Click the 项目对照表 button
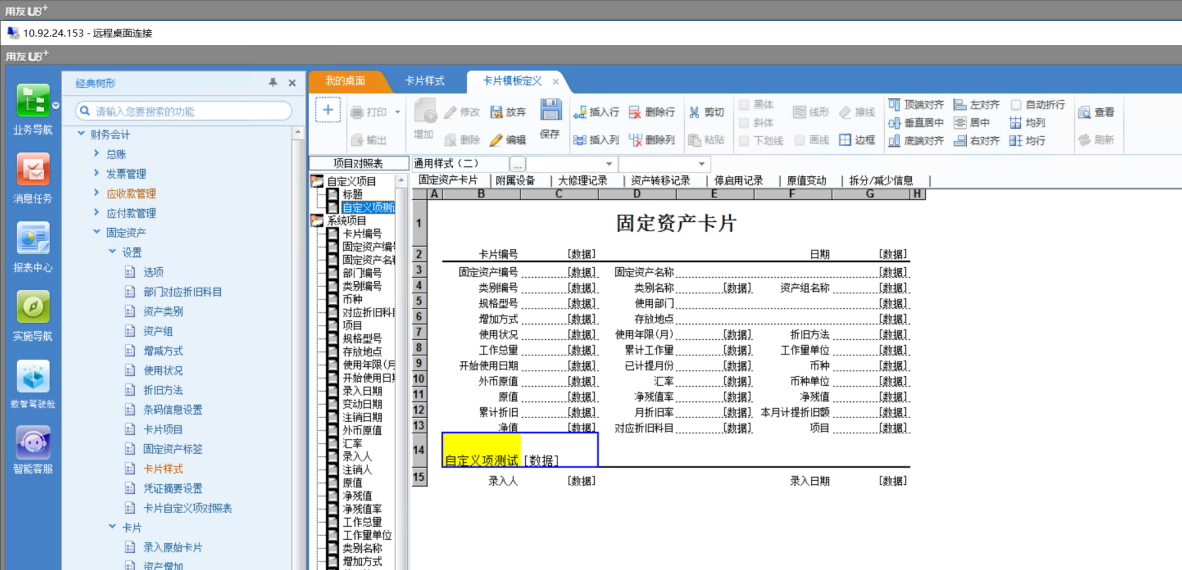The height and width of the screenshot is (570, 1182). (x=357, y=163)
